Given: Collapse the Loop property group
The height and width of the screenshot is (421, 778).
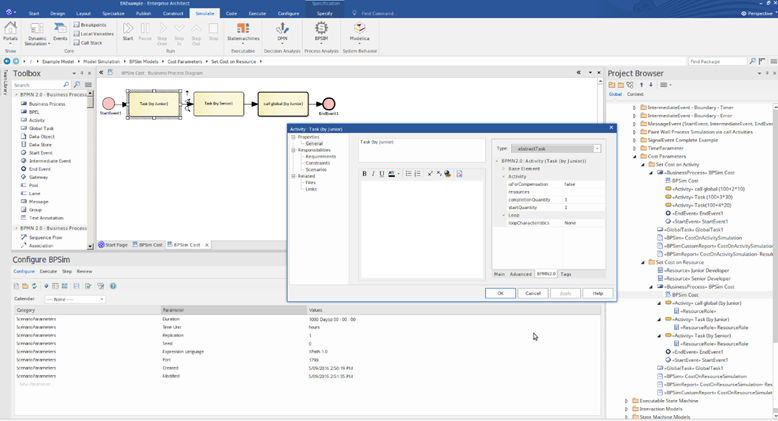Looking at the screenshot, I should pyautogui.click(x=503, y=215).
